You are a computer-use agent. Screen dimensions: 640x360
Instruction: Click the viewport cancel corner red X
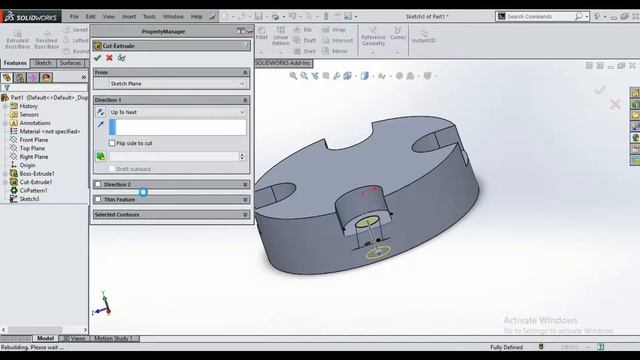(615, 104)
